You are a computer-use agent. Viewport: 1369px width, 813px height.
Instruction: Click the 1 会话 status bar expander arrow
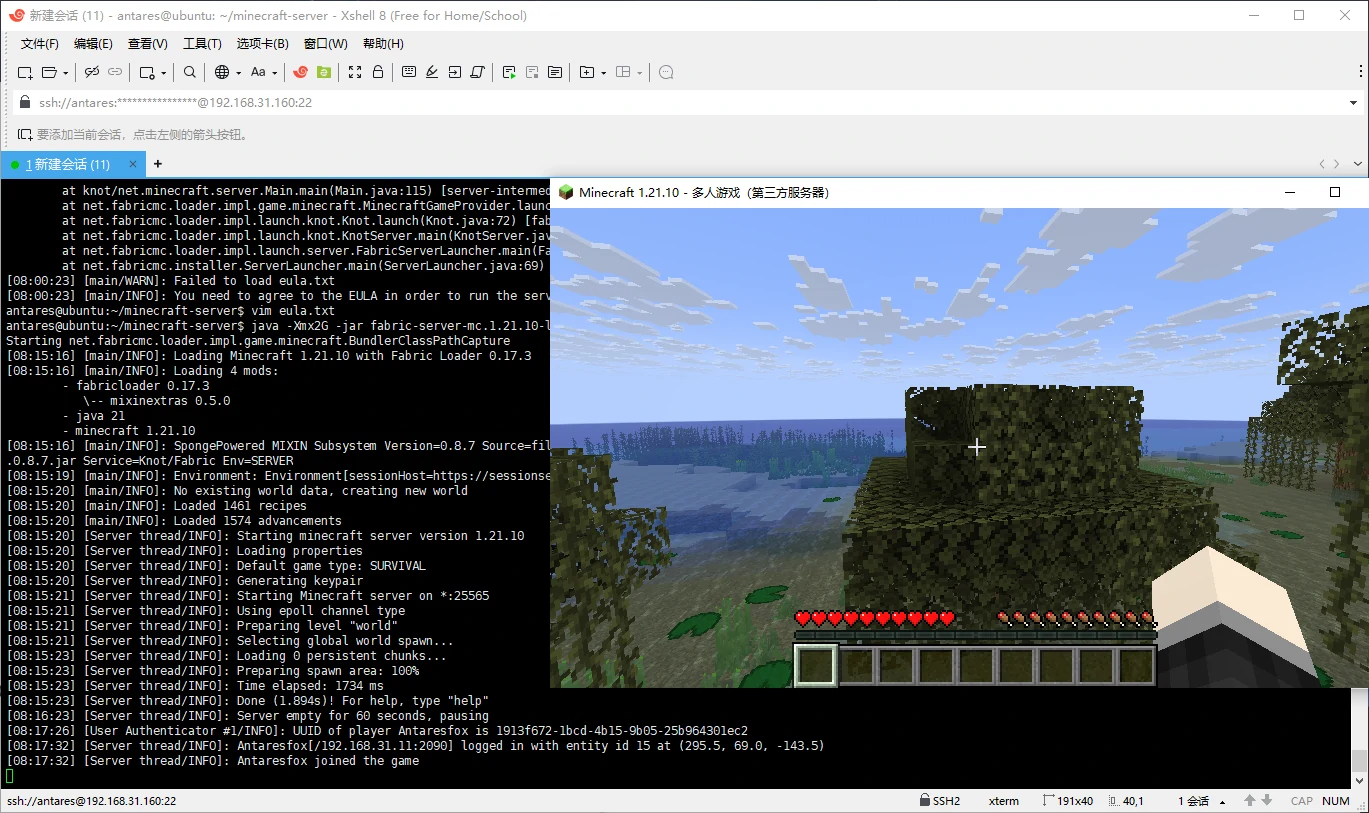(x=1222, y=800)
